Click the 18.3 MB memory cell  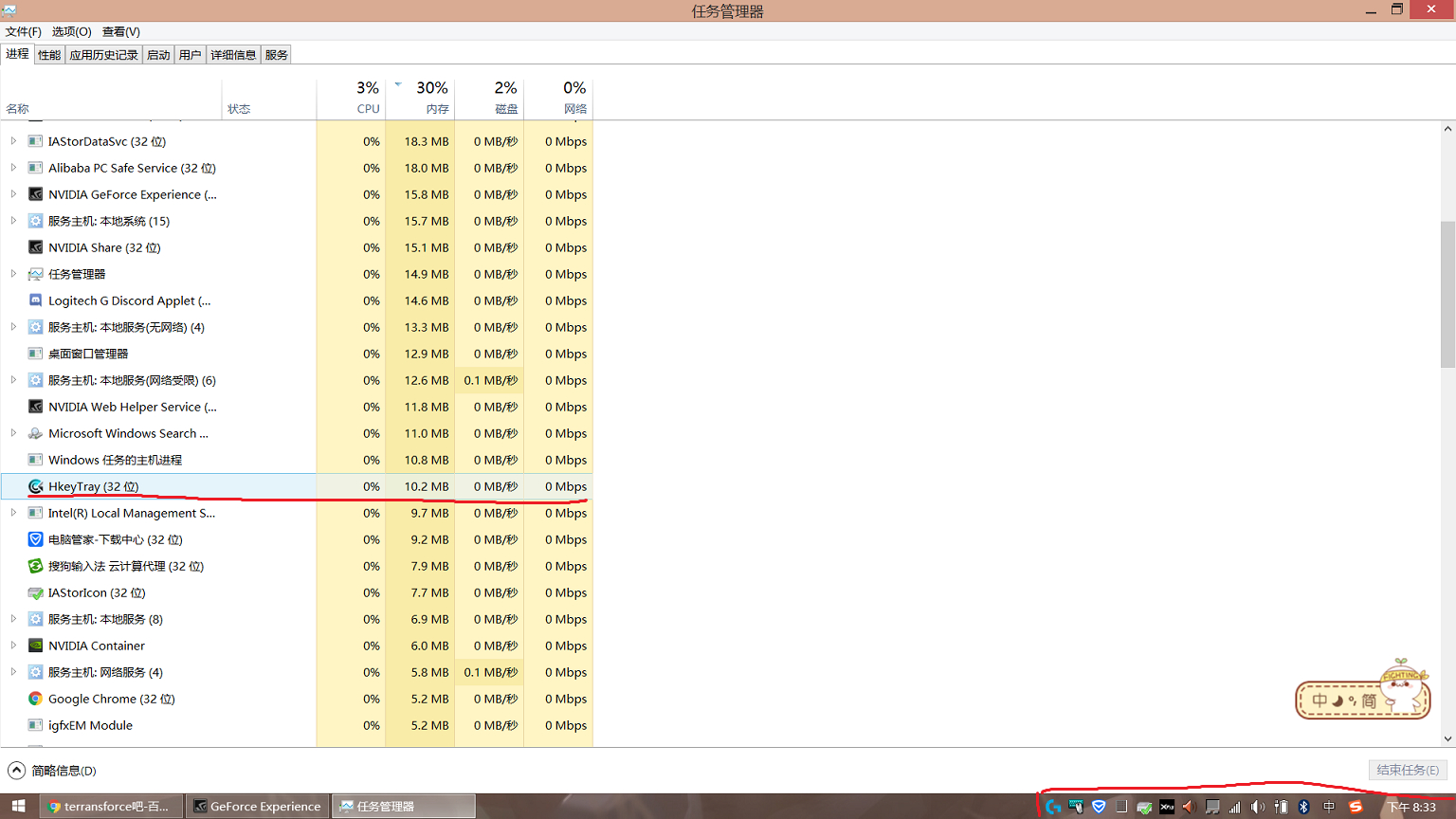[x=420, y=141]
